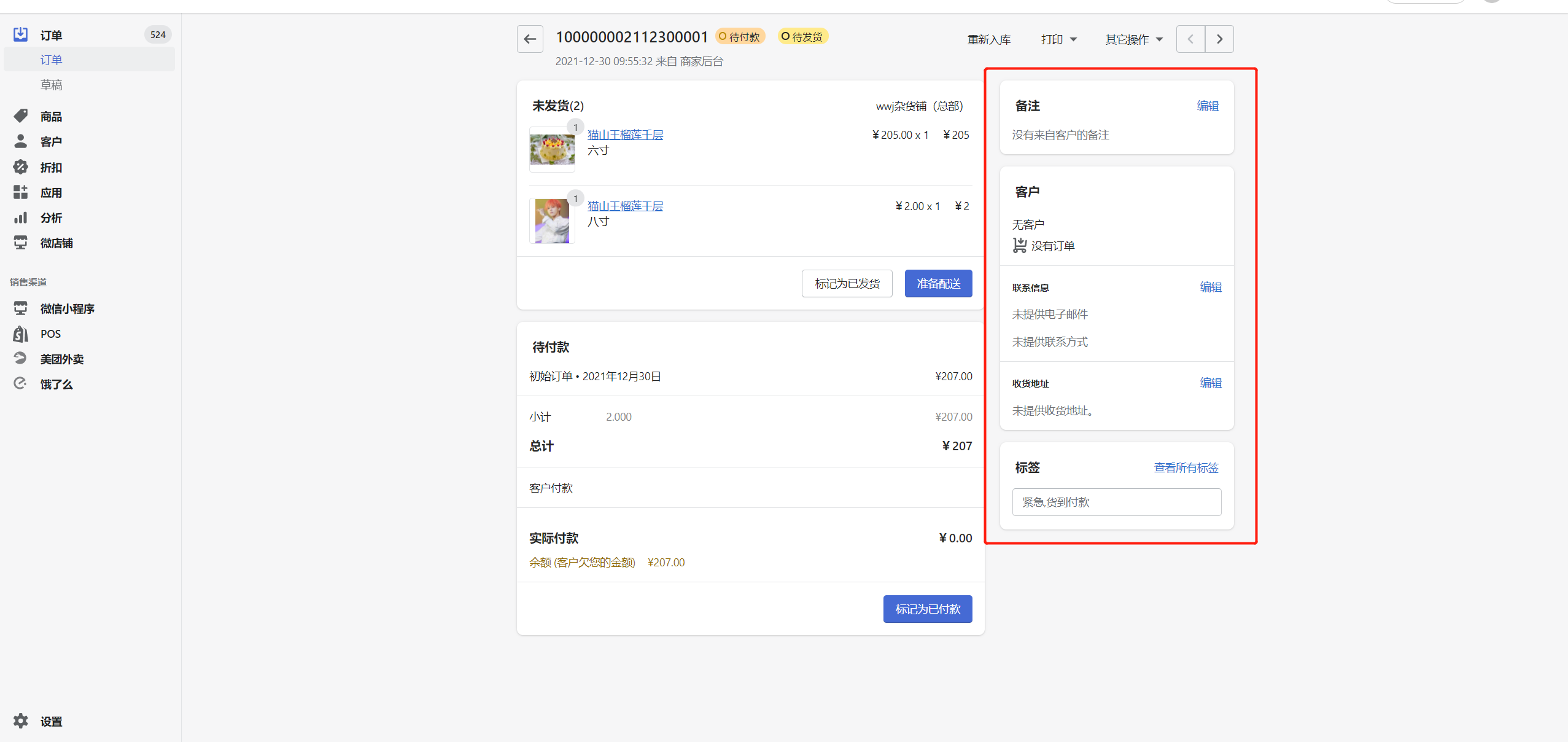Click the tags input field
Screen dimensions: 1568x742
click(1116, 502)
